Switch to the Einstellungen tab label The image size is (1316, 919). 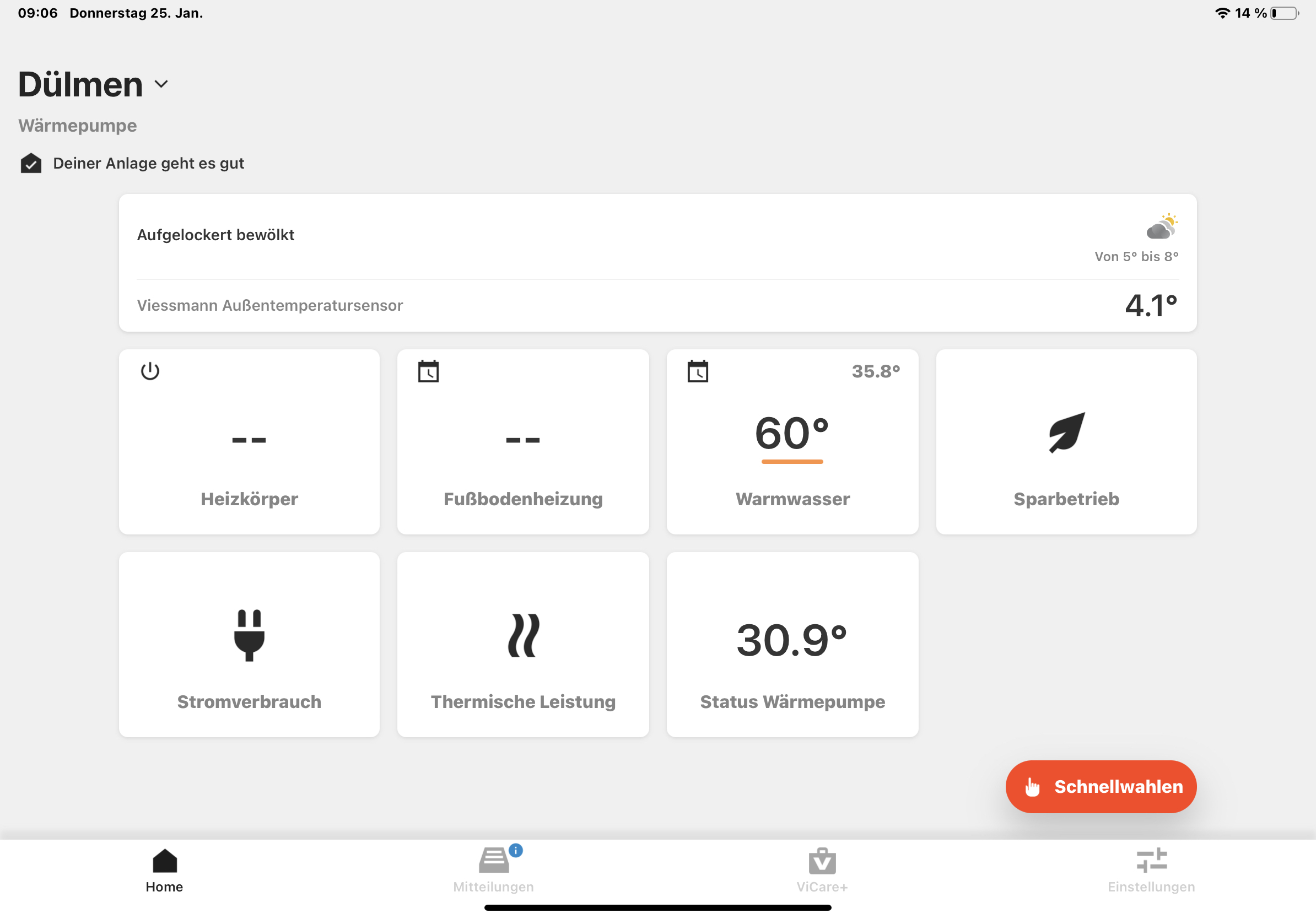coord(1152,887)
